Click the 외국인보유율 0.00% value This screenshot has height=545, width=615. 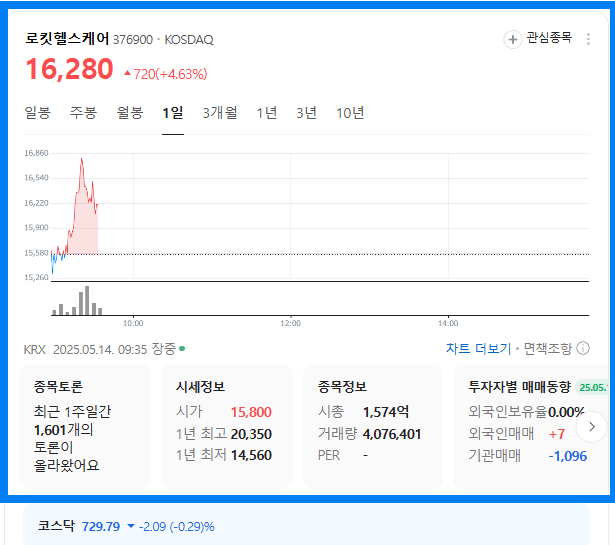566,412
